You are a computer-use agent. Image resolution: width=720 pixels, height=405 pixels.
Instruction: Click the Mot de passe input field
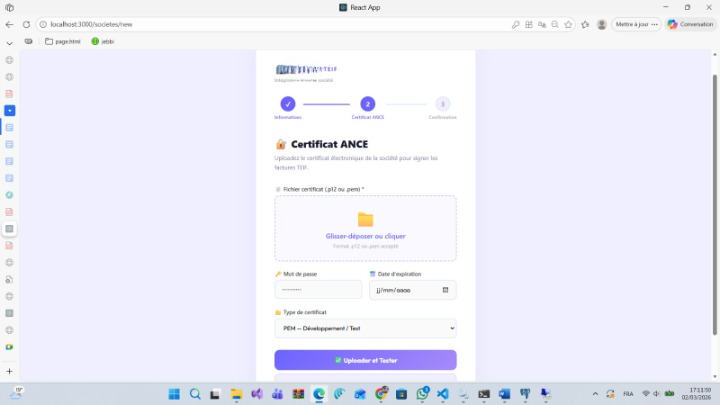click(x=318, y=290)
